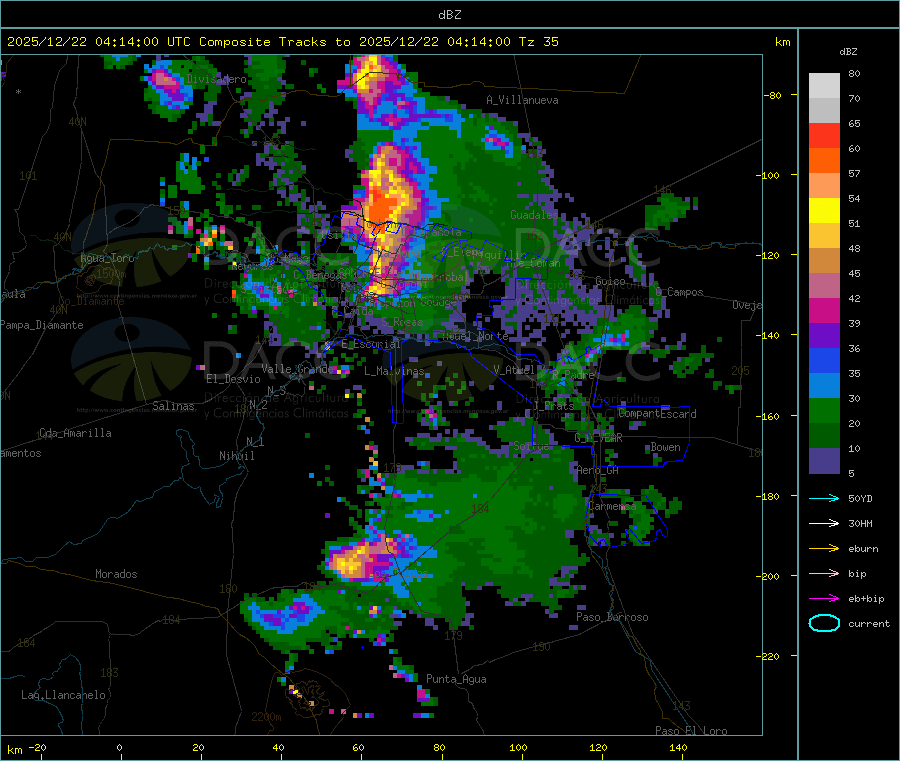Click the Bowen place label
900x761 pixels.
pos(666,447)
